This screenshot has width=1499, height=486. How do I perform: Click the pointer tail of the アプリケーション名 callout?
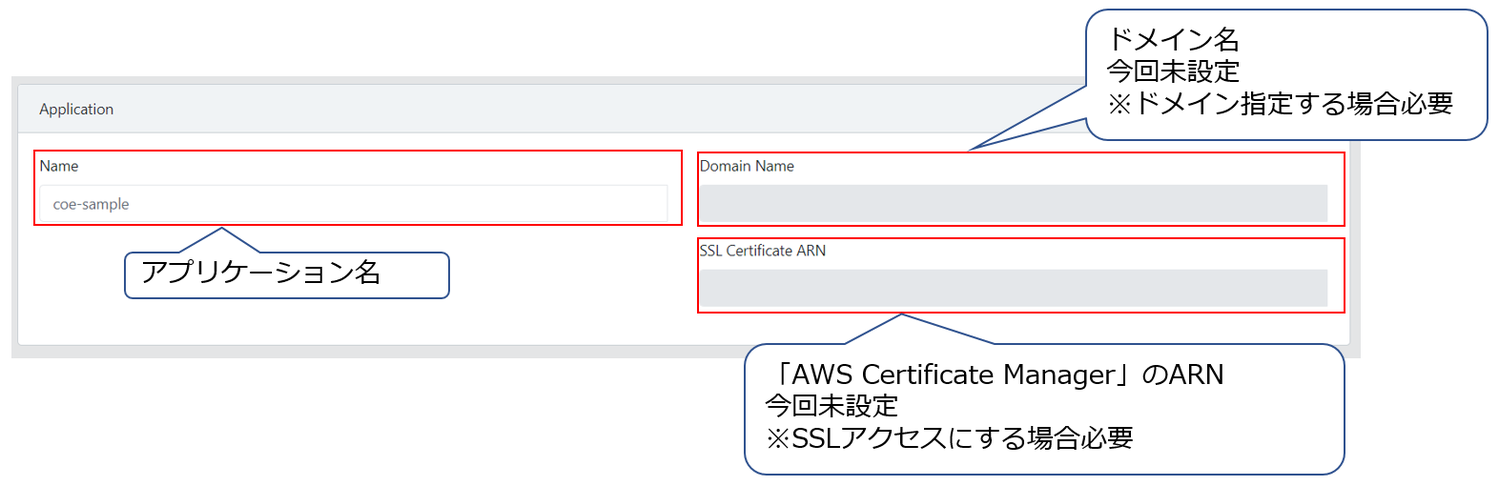(221, 240)
